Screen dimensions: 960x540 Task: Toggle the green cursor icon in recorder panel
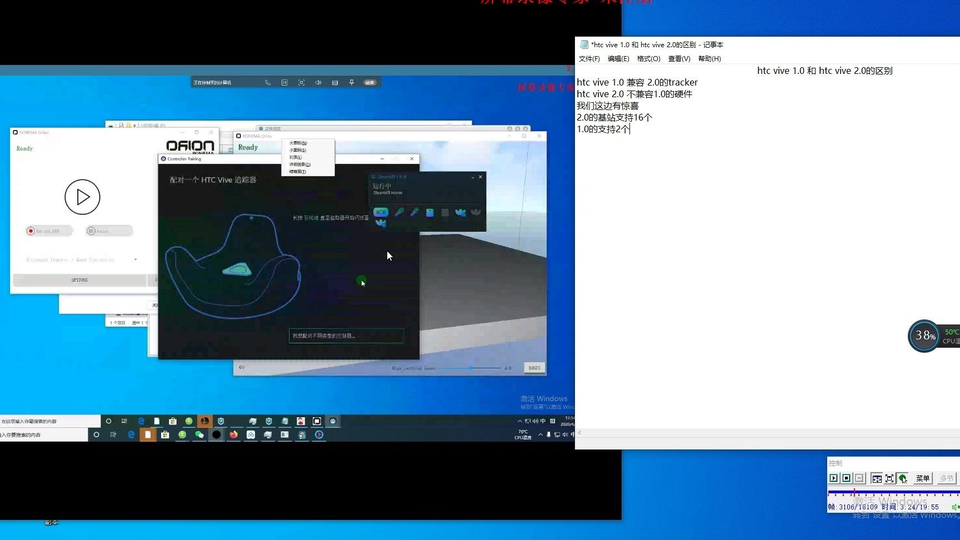point(902,478)
